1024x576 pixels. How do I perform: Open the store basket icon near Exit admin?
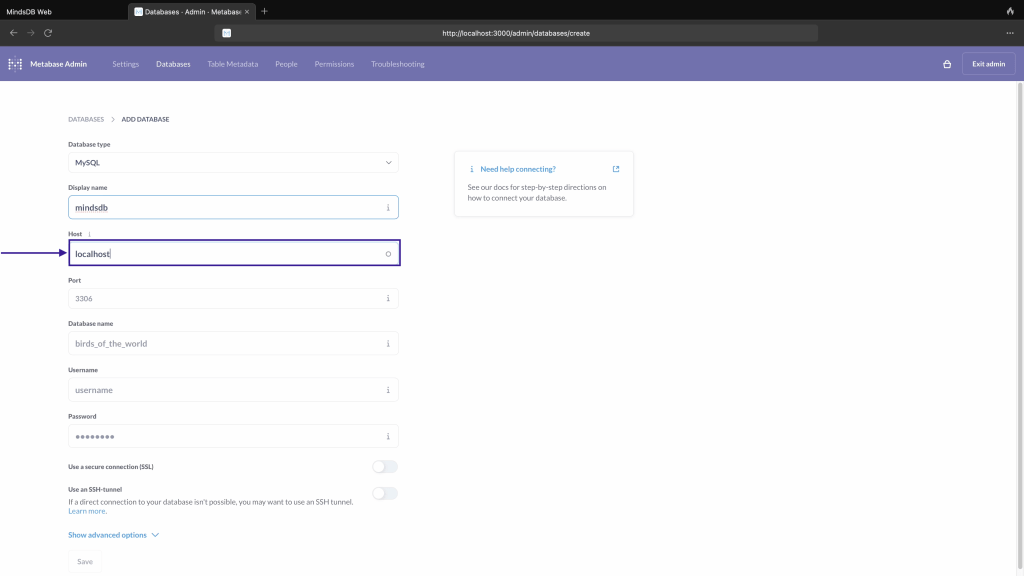[x=947, y=64]
